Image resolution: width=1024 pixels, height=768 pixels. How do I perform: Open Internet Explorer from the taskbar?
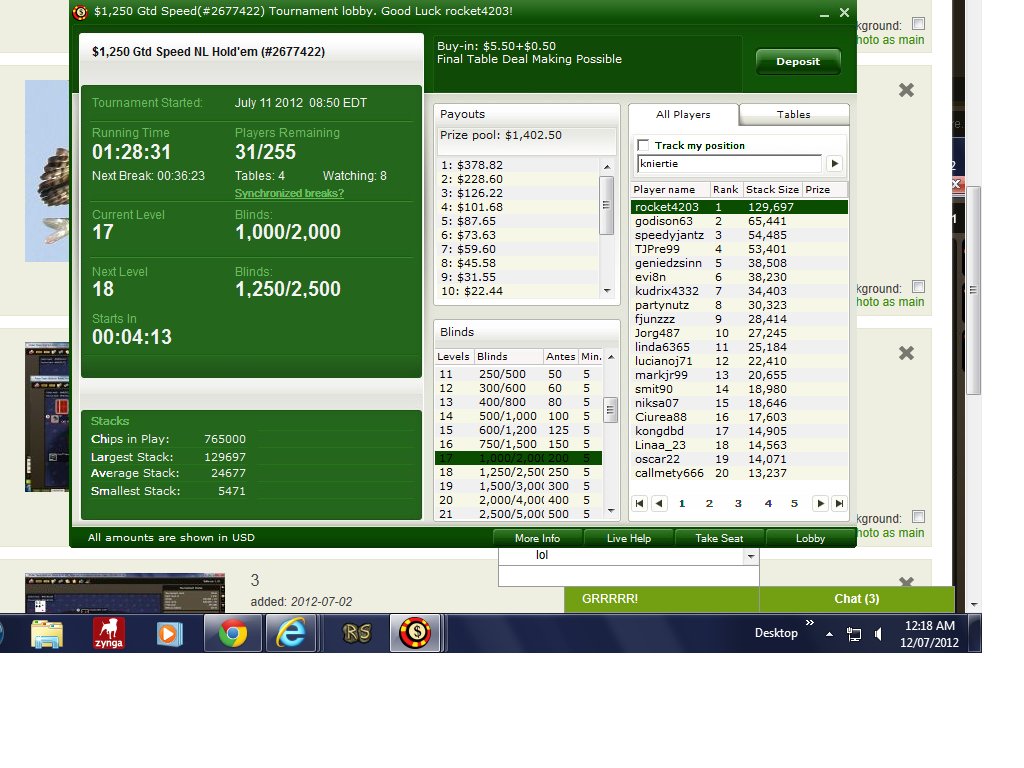point(291,633)
